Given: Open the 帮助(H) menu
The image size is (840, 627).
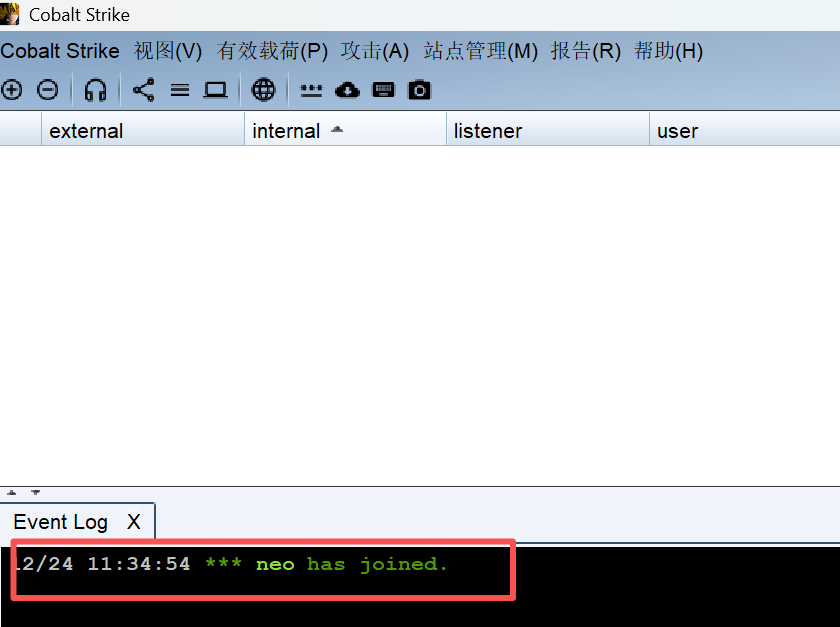Looking at the screenshot, I should pos(669,51).
